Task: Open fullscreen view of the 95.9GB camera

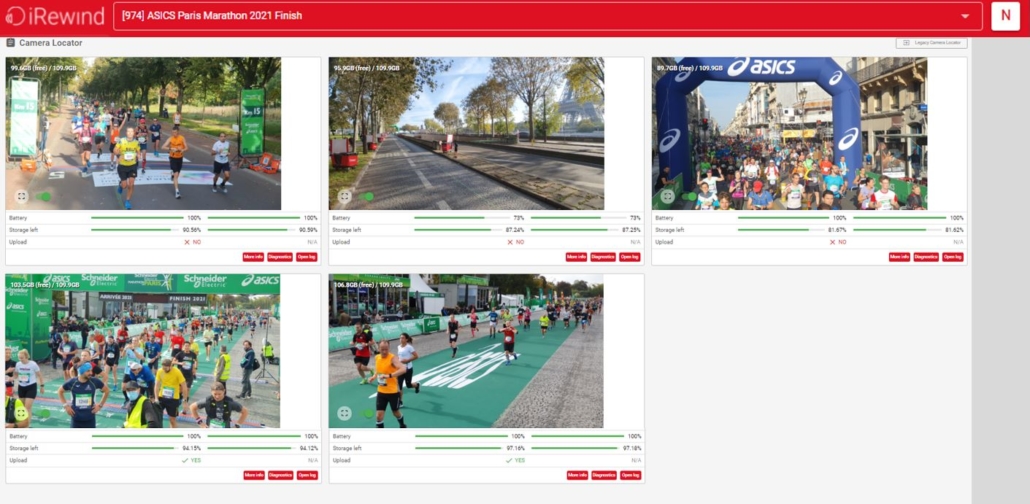Action: 345,196
